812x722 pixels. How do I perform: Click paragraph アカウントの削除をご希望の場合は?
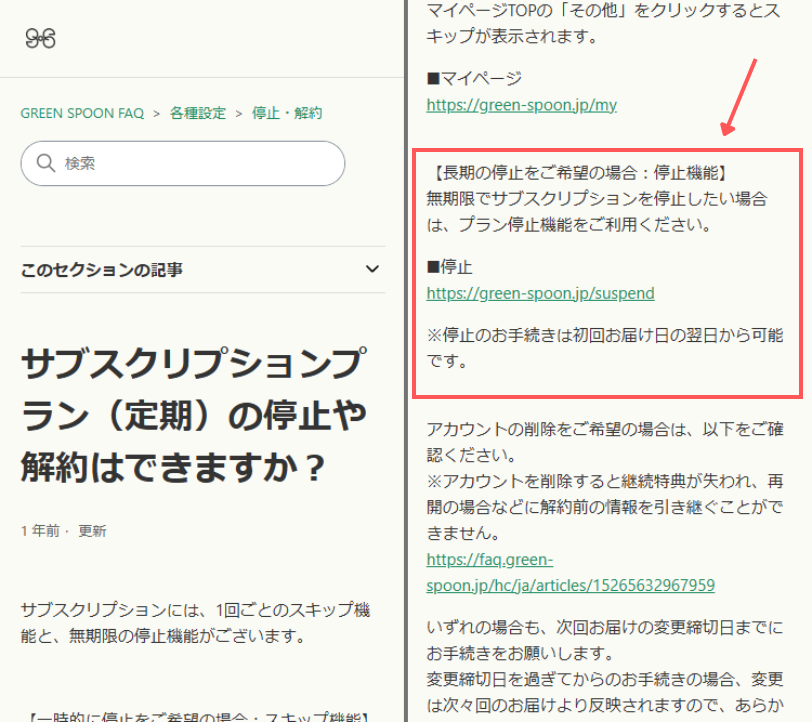[x=605, y=442]
